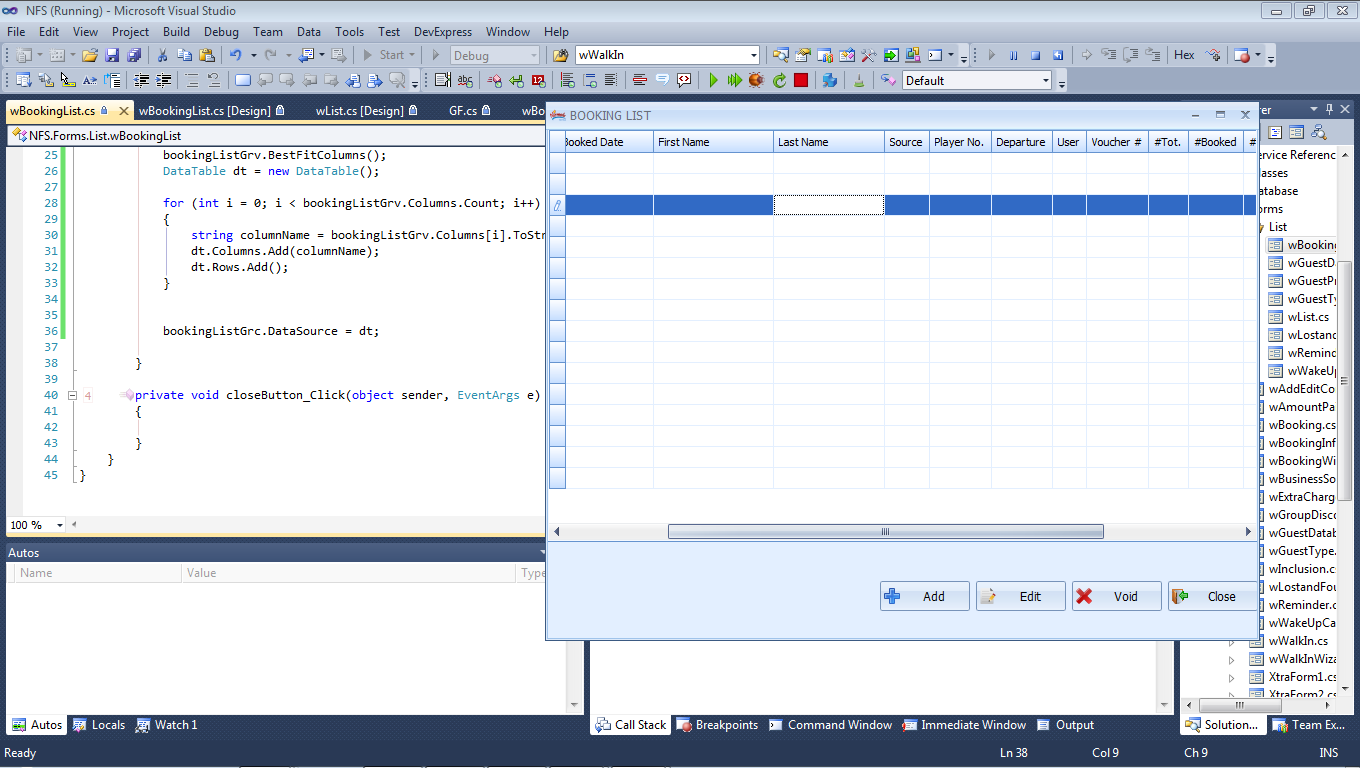Screen dimensions: 1360x768
Task: Click the Booking List horizontal scrollbar thumb
Action: (x=885, y=532)
